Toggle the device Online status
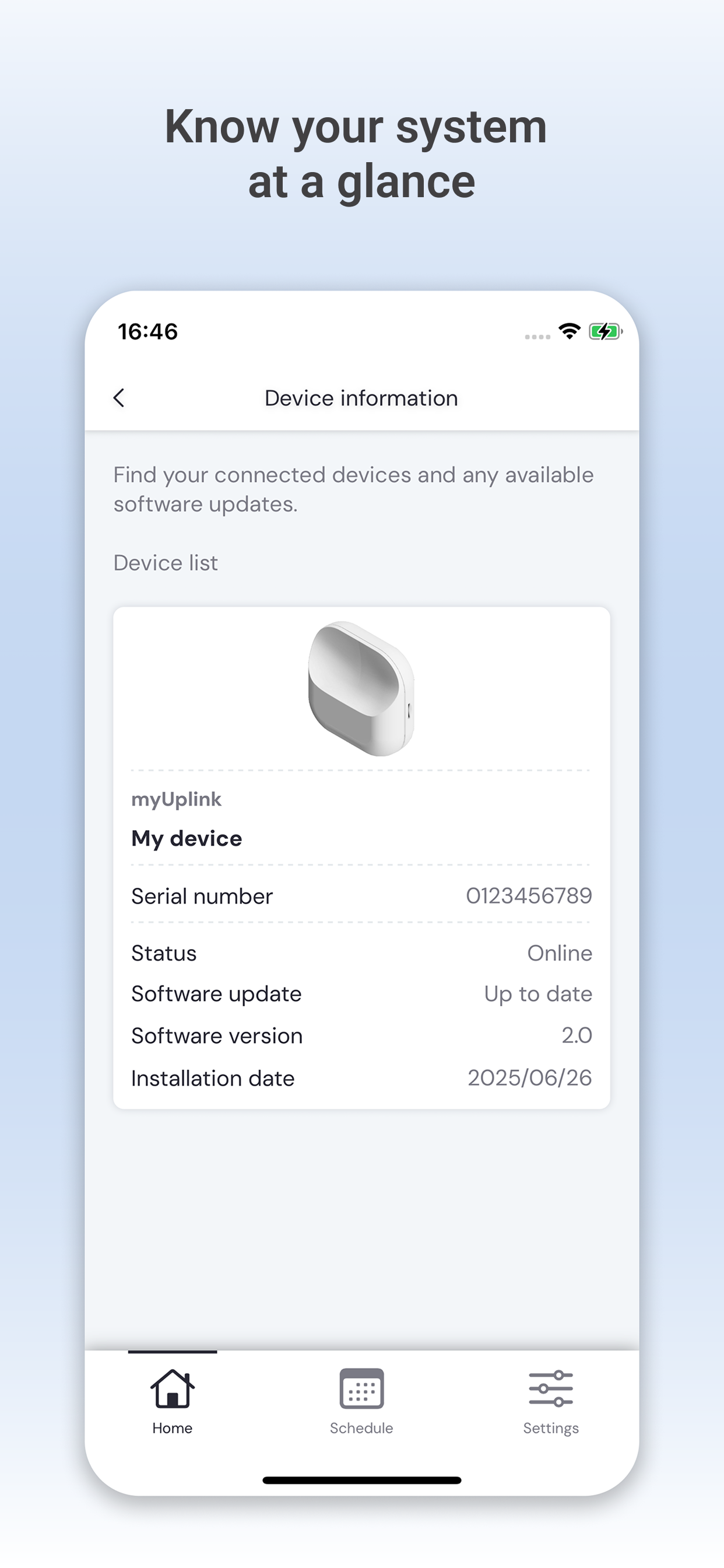Screen dimensions: 724x1568 click(x=560, y=953)
